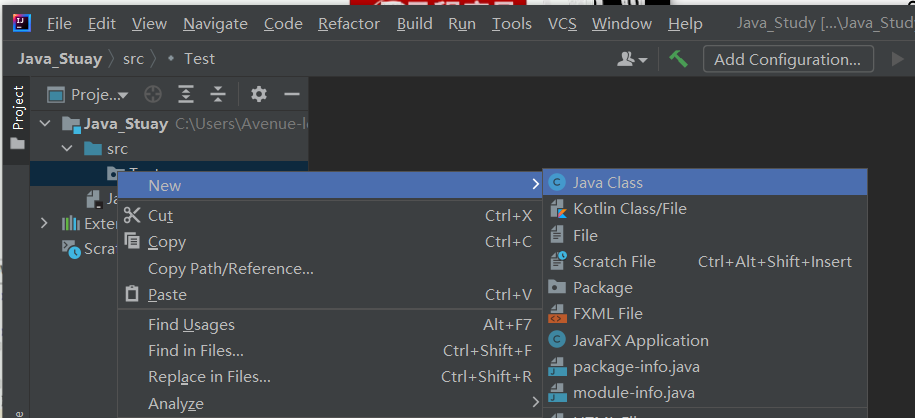The height and width of the screenshot is (418, 915).
Task: Click the user account icon in toolbar
Action: click(x=631, y=59)
